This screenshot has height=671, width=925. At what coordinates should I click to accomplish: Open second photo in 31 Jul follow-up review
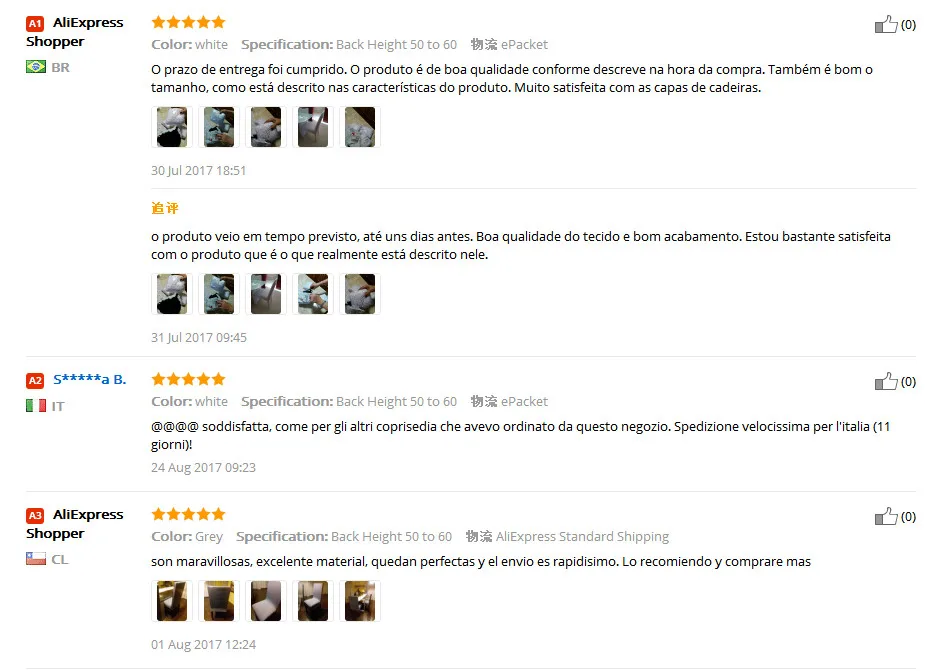click(219, 294)
